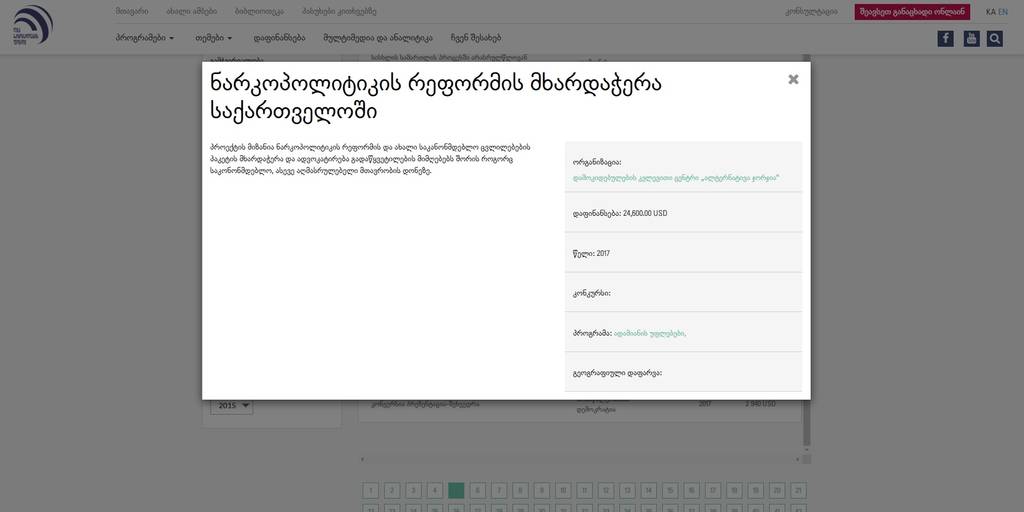
Task: Open the ჩვენ შესახებ menu item
Action: tap(476, 38)
